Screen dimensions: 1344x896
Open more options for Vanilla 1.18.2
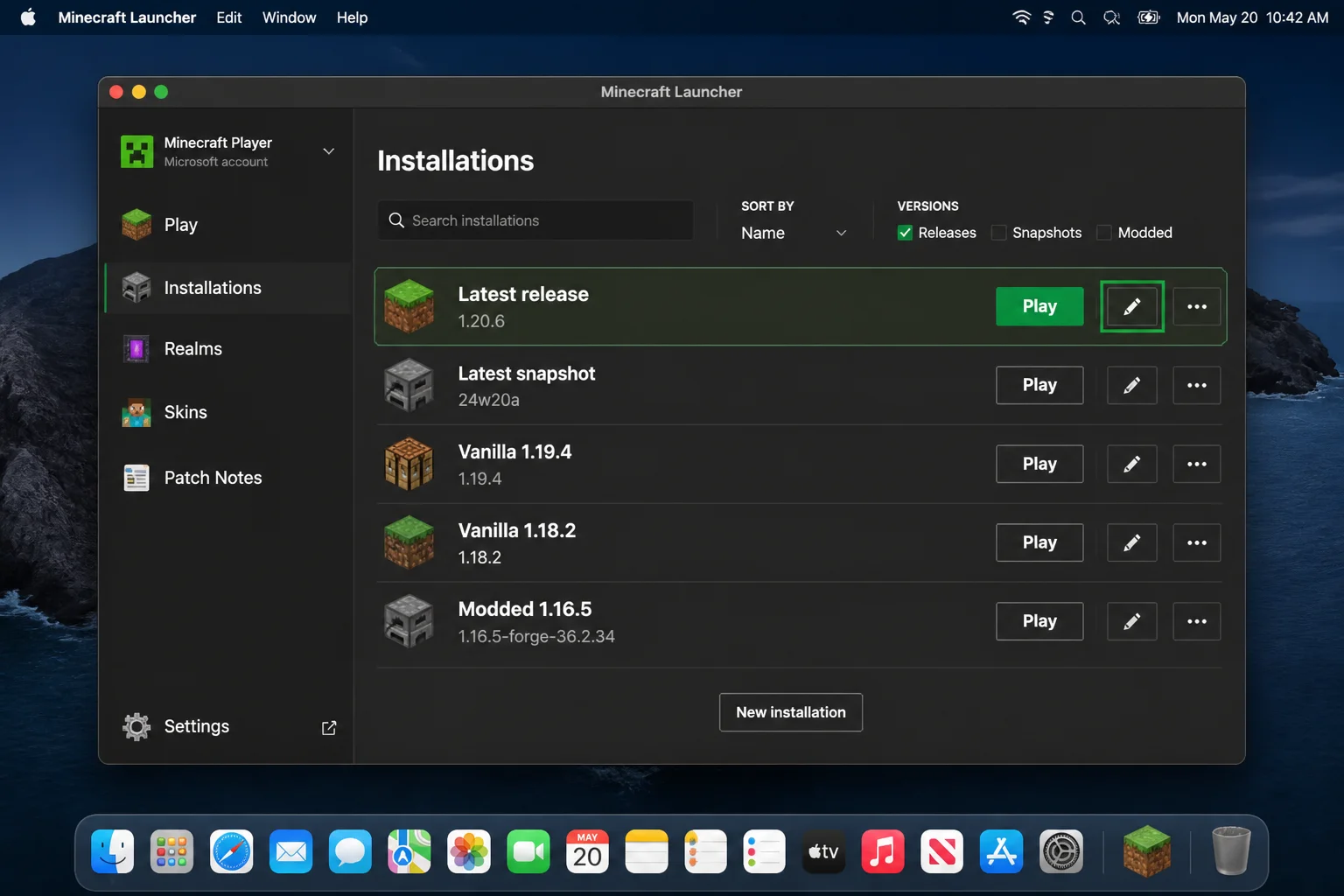click(x=1196, y=542)
